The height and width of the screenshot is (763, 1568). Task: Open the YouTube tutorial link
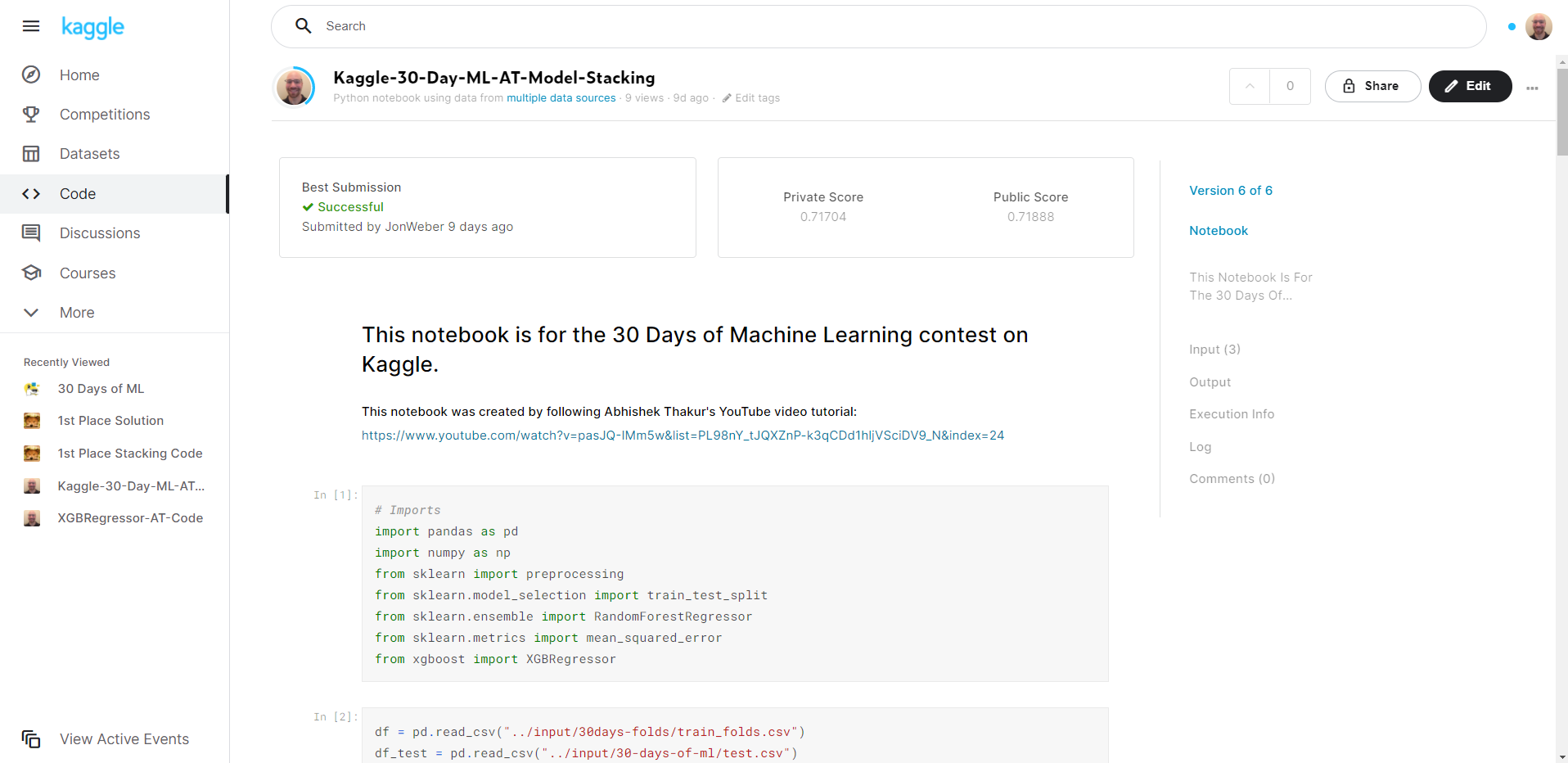(683, 436)
